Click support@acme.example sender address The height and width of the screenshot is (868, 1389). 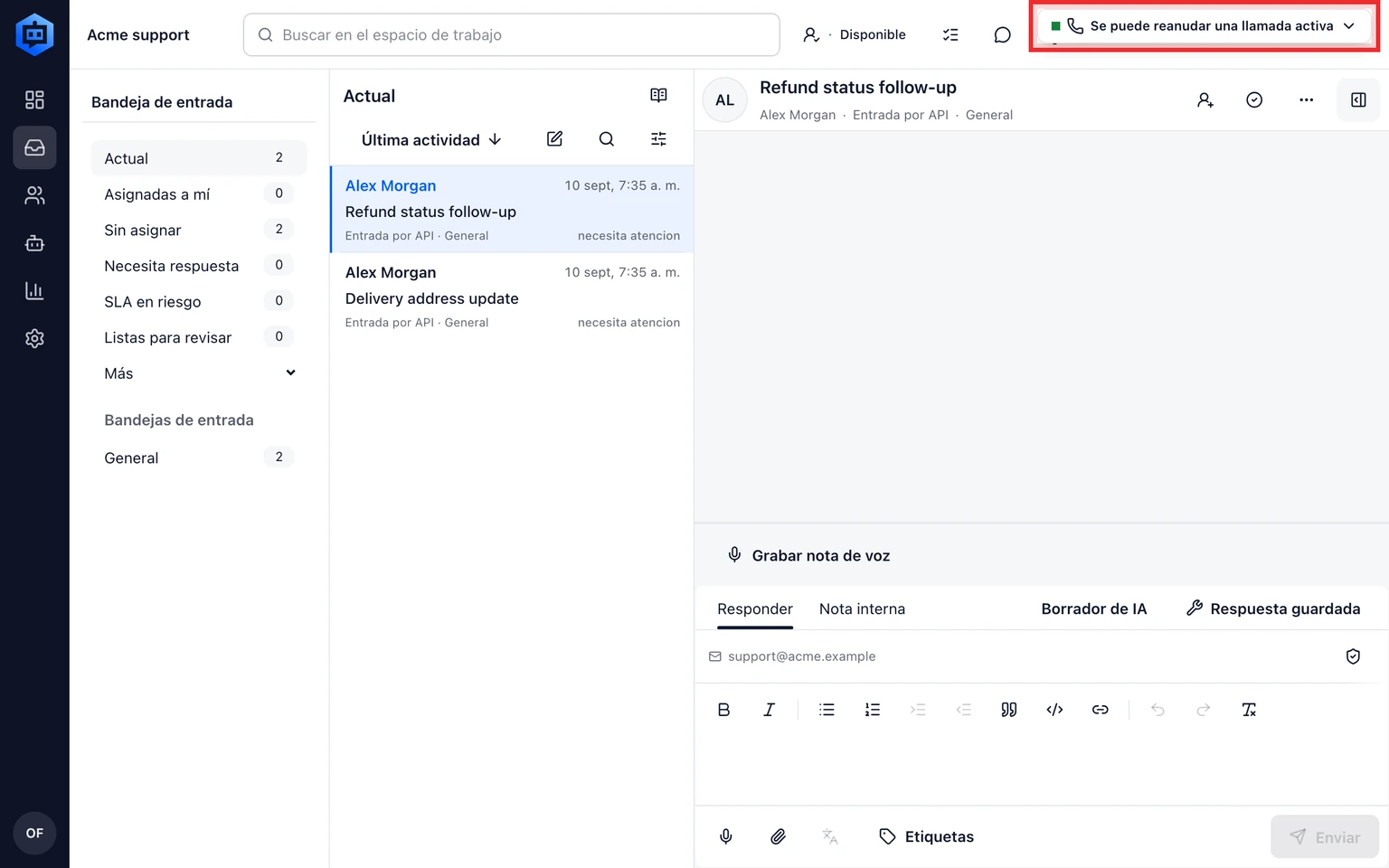pyautogui.click(x=801, y=656)
